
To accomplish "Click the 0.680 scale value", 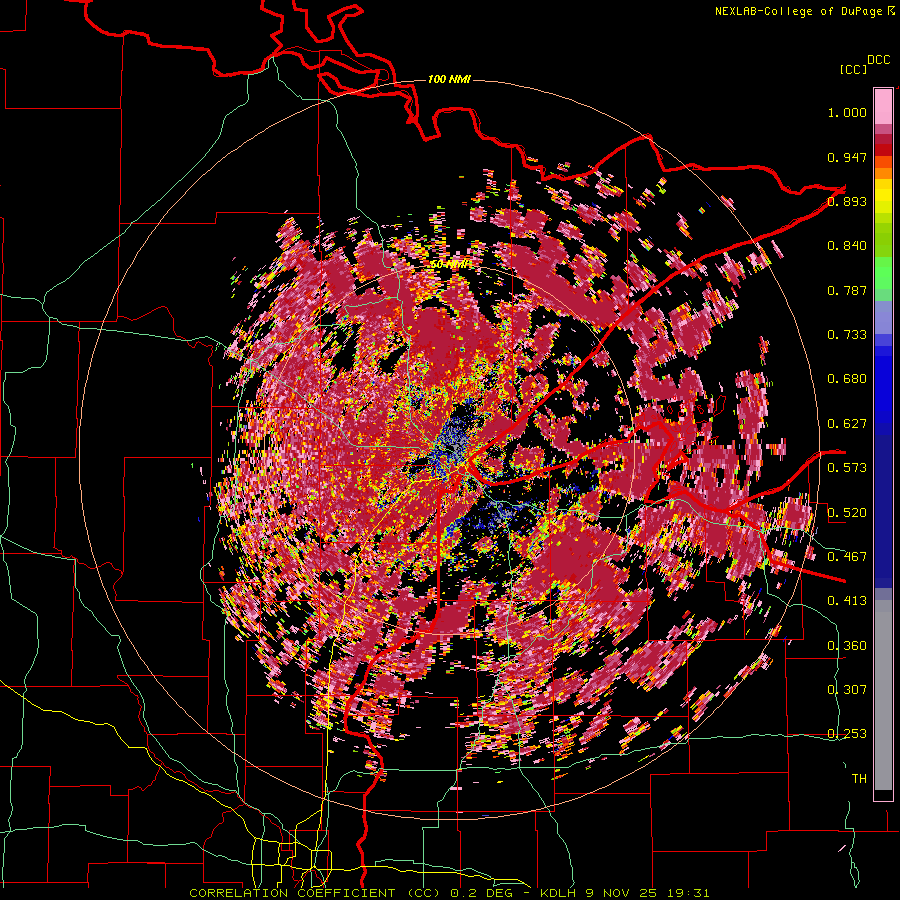I will pyautogui.click(x=847, y=379).
